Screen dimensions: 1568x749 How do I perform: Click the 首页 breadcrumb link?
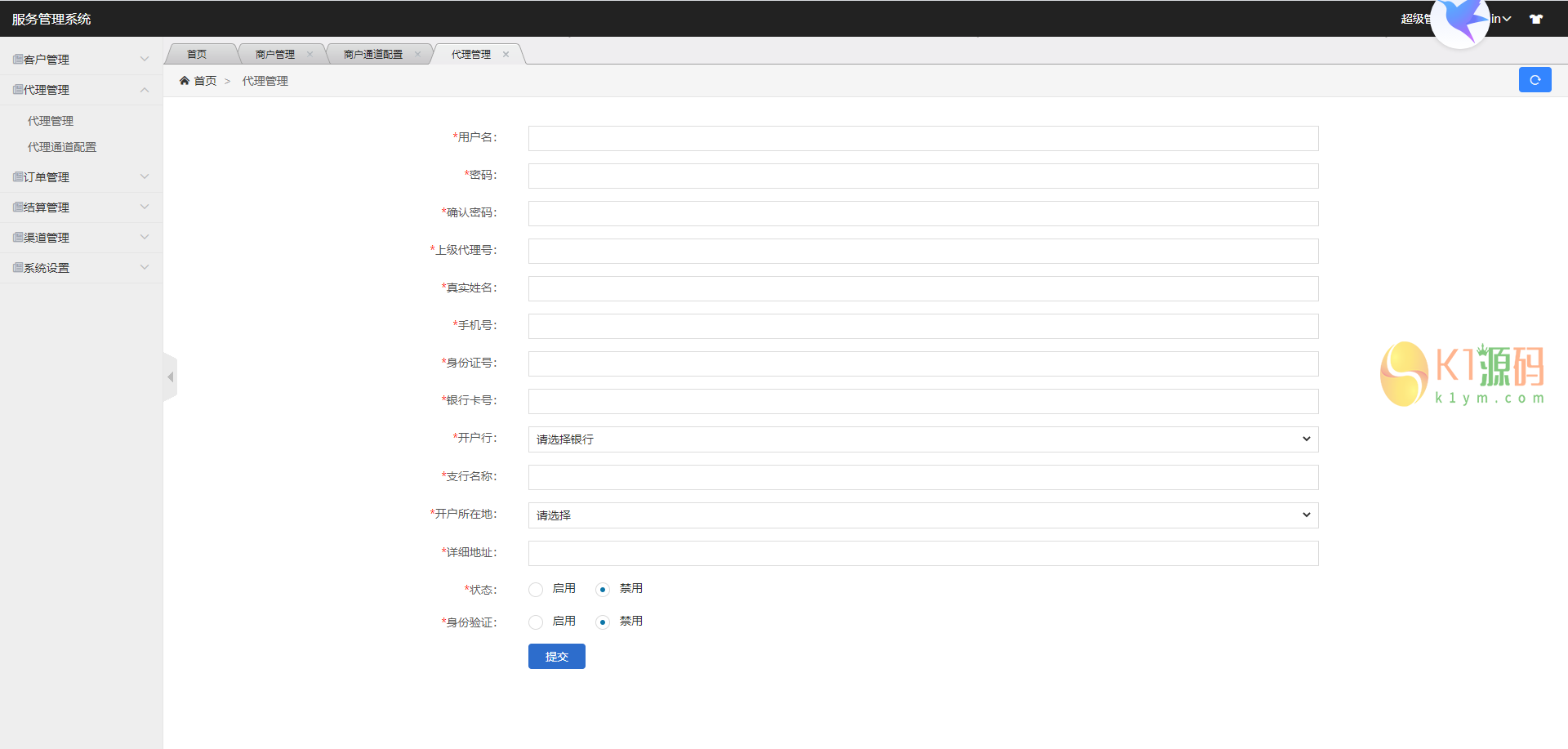(x=205, y=81)
